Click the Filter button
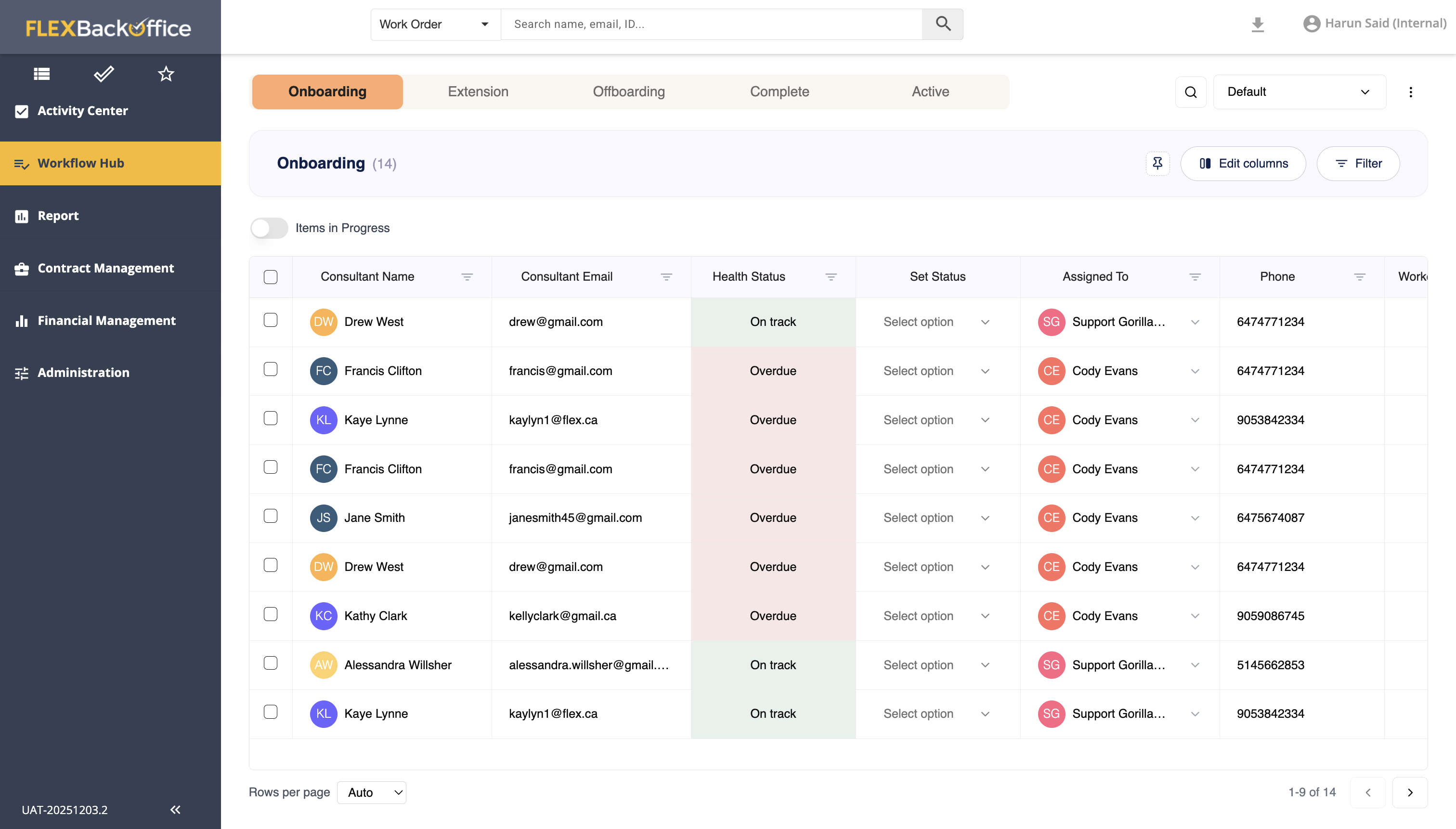 (1358, 163)
